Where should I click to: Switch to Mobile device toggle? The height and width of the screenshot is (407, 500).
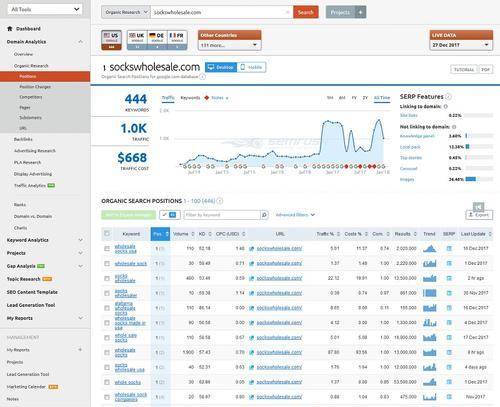pos(251,67)
